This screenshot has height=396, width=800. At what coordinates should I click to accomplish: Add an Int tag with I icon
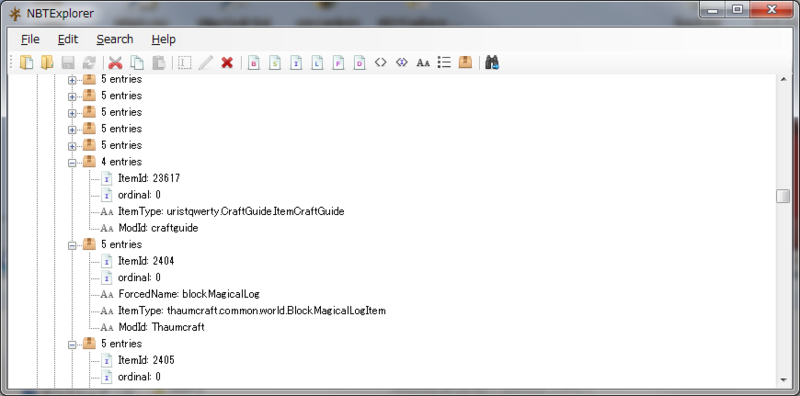click(x=296, y=63)
